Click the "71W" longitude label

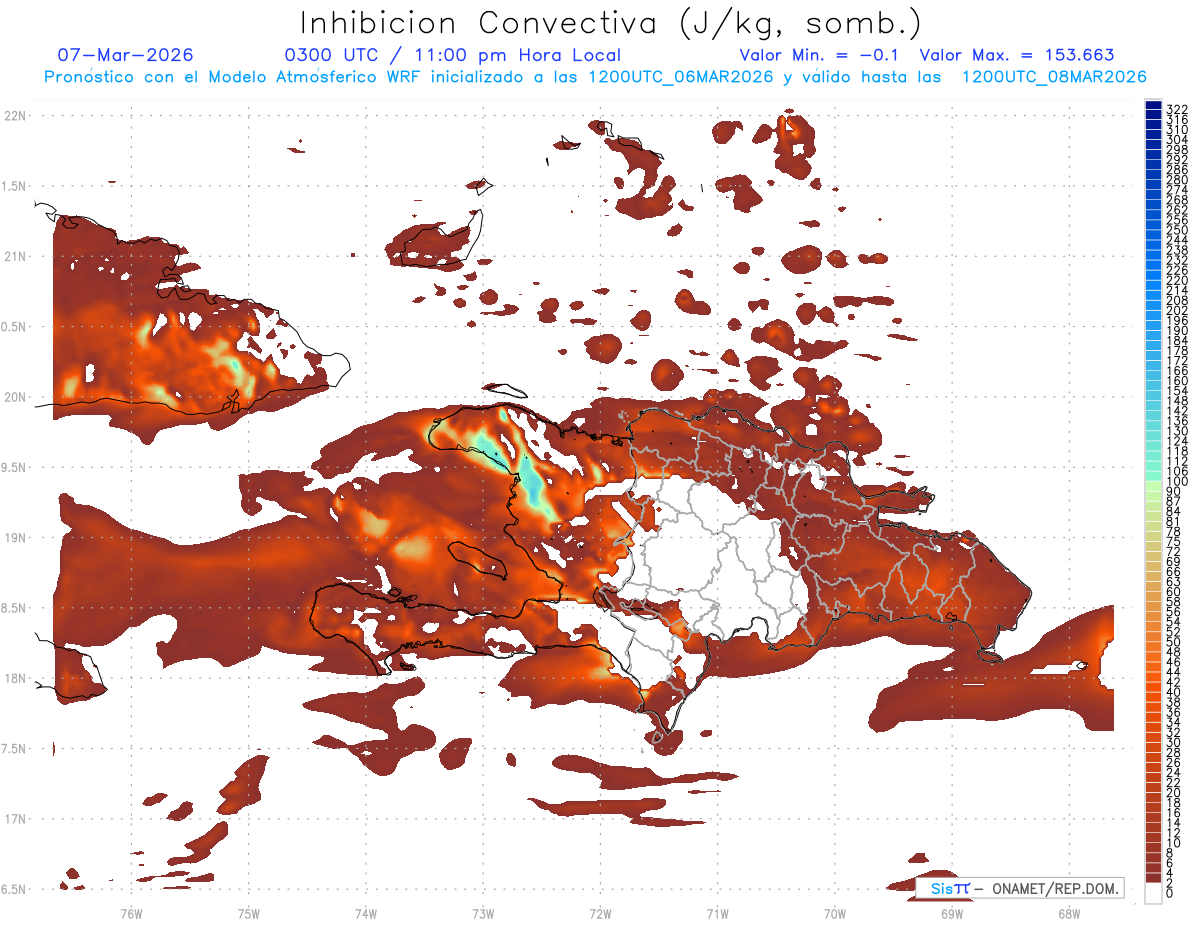[718, 913]
